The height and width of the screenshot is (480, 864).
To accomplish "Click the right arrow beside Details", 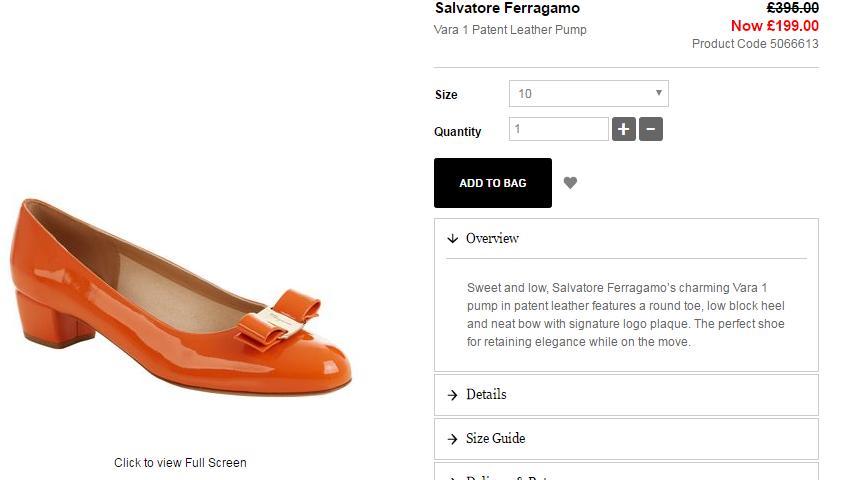I will (x=453, y=395).
